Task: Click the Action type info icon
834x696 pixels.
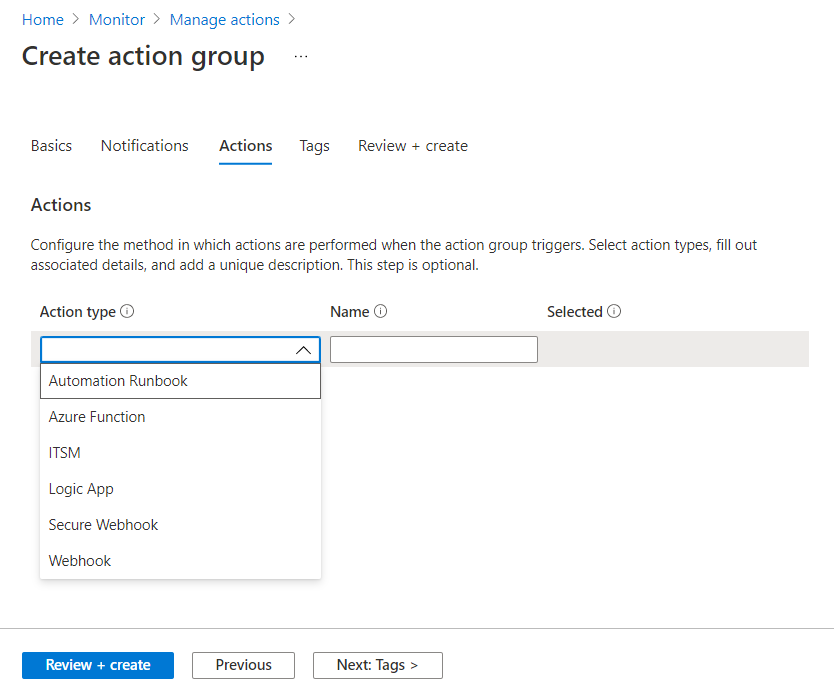Action: pos(127,311)
